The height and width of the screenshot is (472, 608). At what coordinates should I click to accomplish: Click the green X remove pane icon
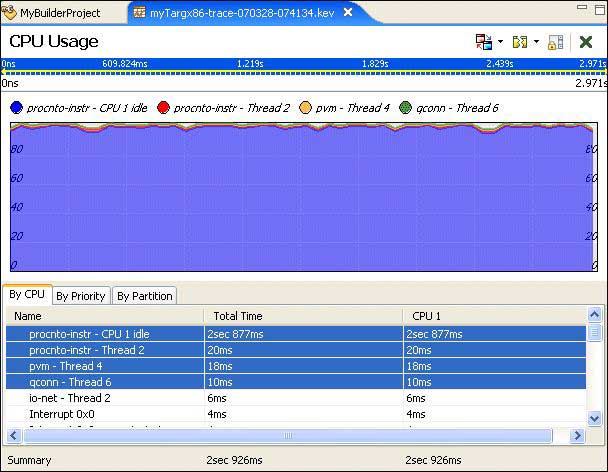(x=586, y=42)
